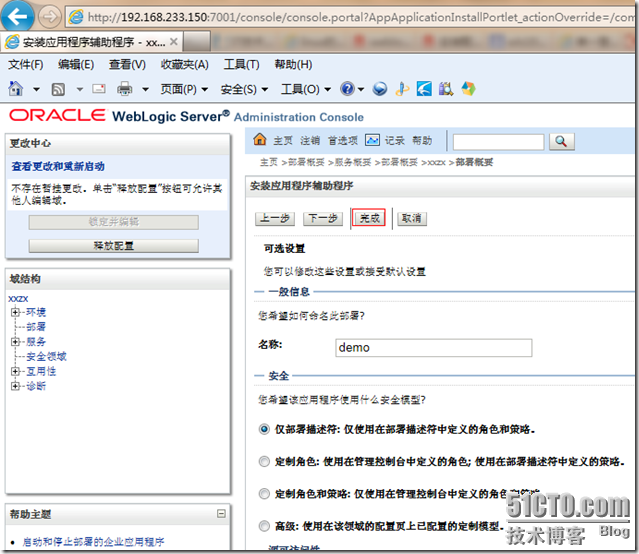Viewport: 639px width, 554px height.
Task: Click the read mail icon in toolbar
Action: pyautogui.click(x=99, y=88)
